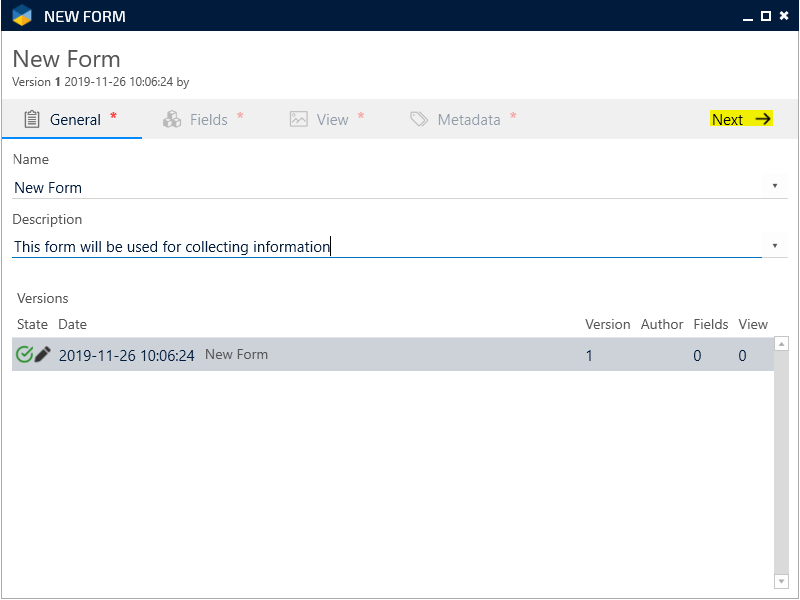Viewport: 800px width, 600px height.
Task: Click the green checkmark state icon
Action: [25, 354]
